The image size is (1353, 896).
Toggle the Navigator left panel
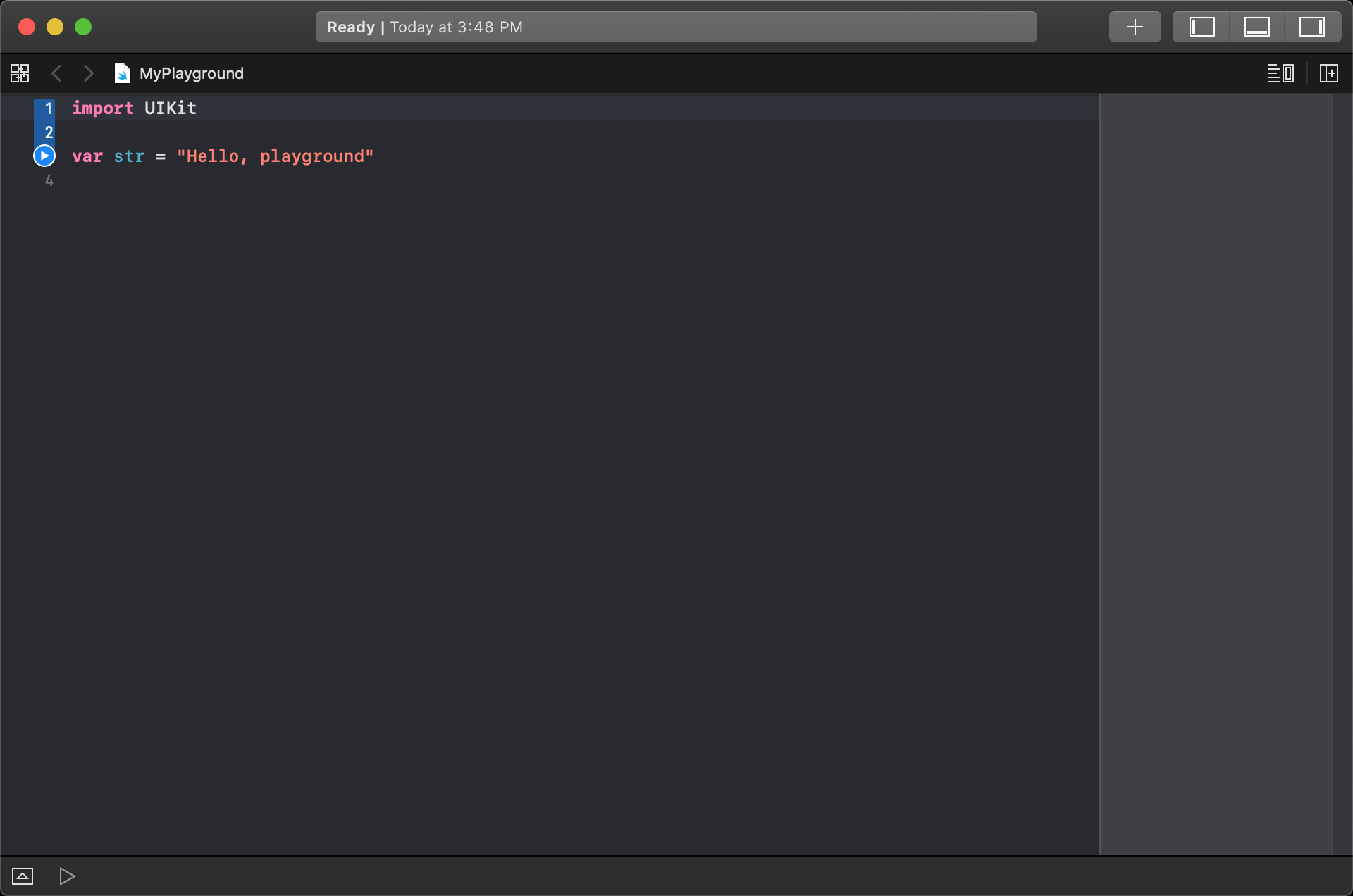coord(1201,27)
